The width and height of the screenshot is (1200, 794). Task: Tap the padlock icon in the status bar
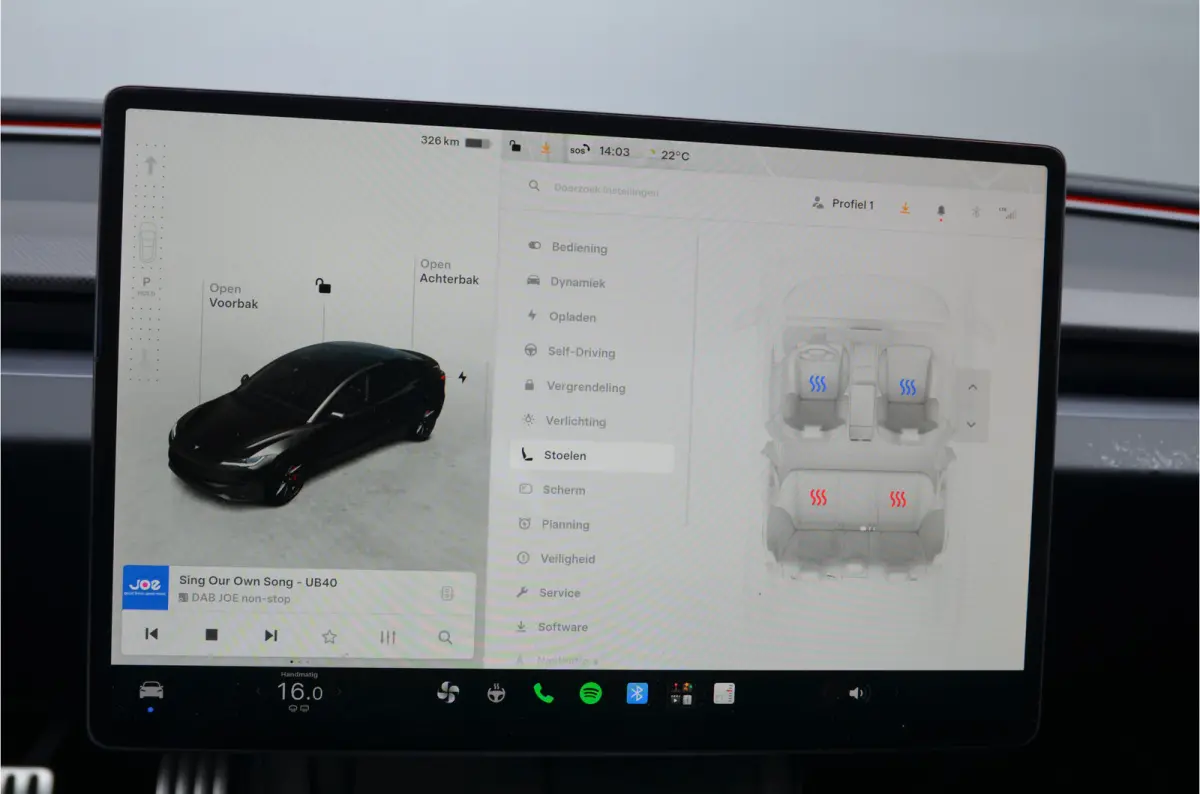515,146
